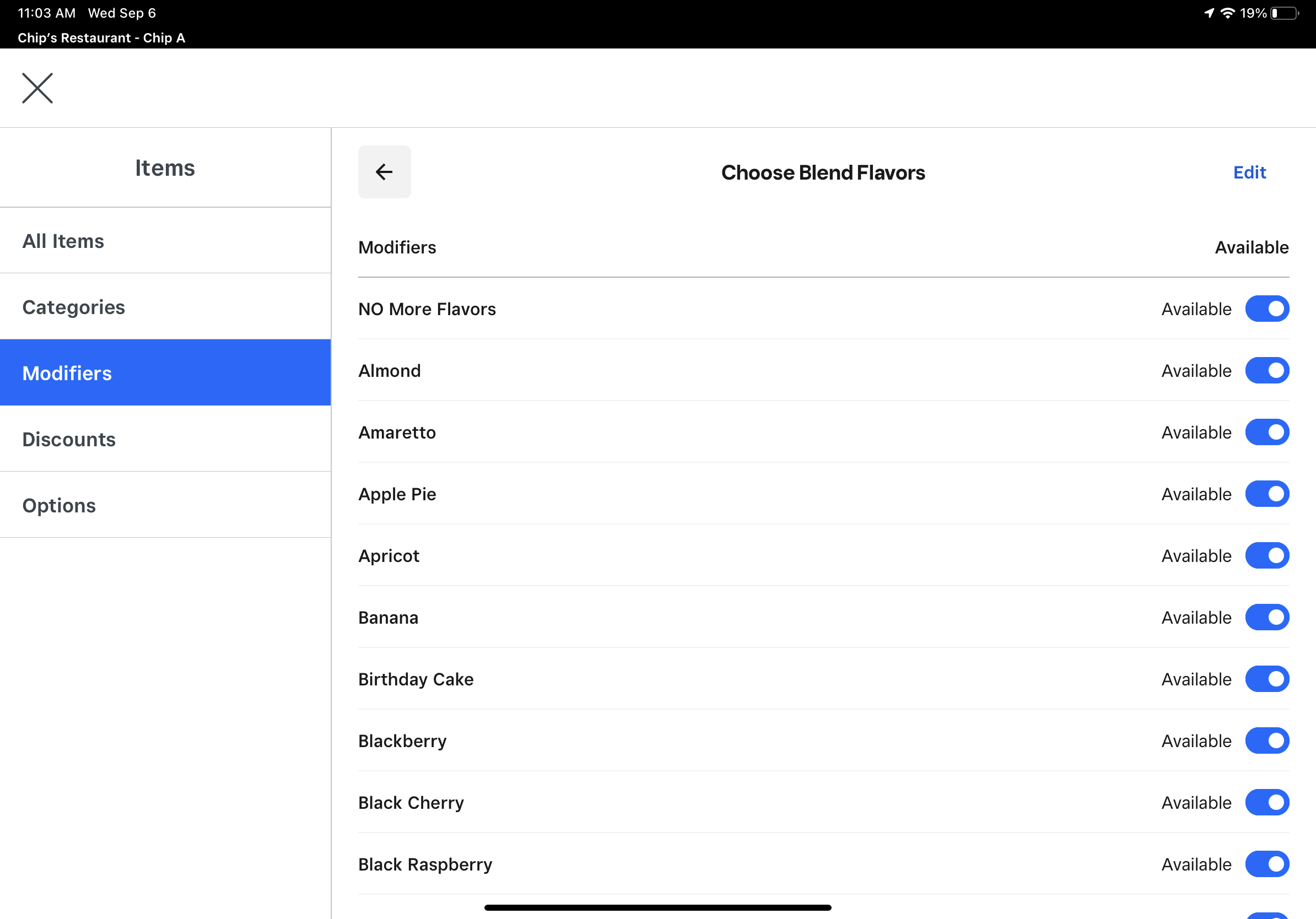Switch off Apple Pie availability
The height and width of the screenshot is (919, 1316).
[1267, 494]
